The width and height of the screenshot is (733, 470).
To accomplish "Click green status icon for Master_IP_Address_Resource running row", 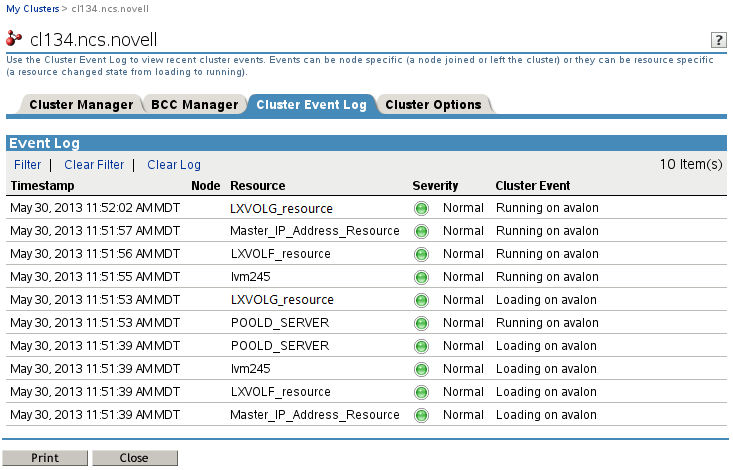I will 421,231.
